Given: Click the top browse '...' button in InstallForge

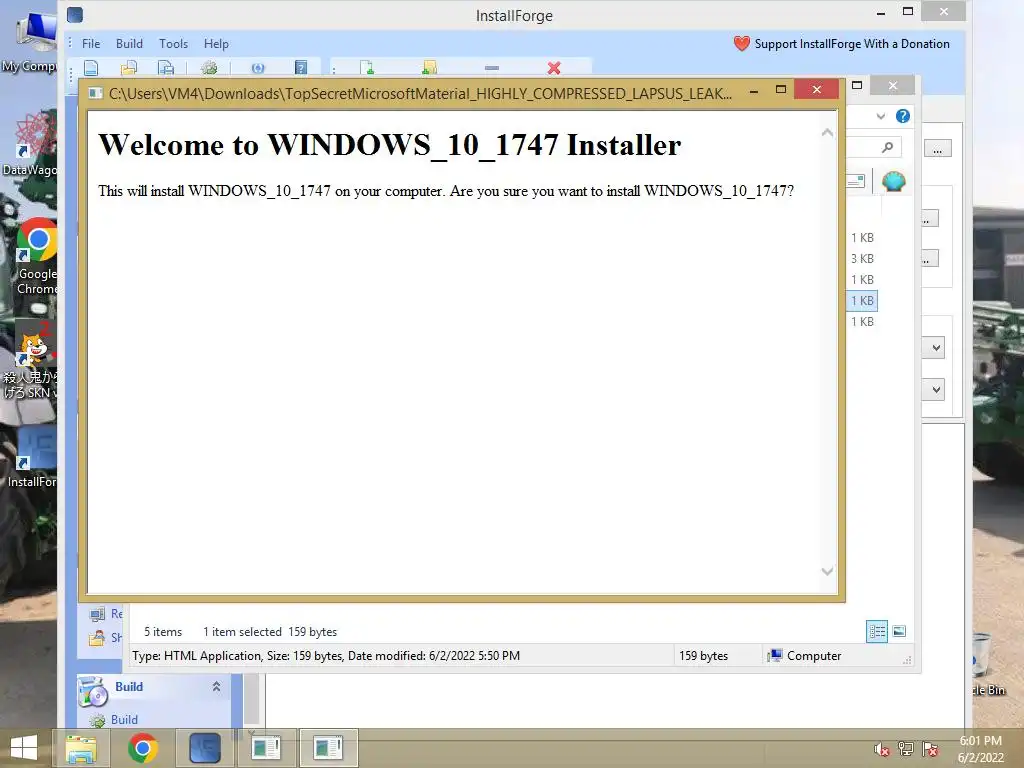Looking at the screenshot, I should click(937, 148).
